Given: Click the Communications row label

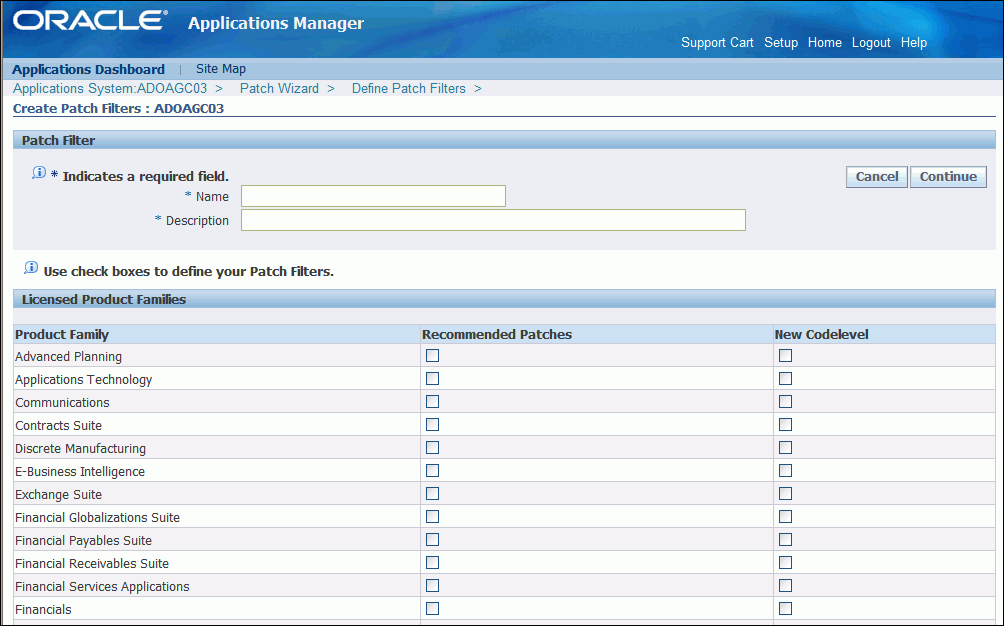Looking at the screenshot, I should click(x=62, y=403).
